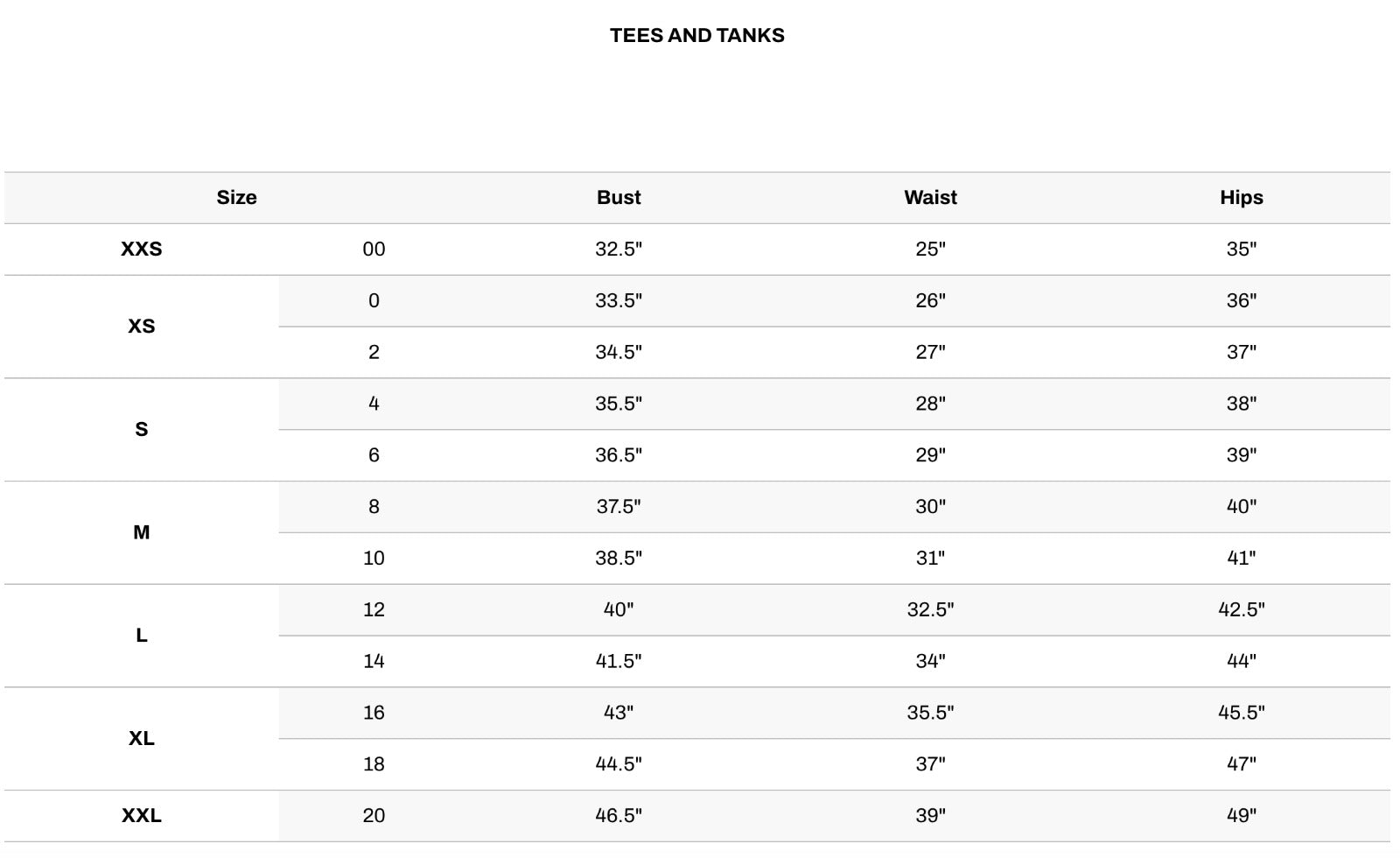Screen dimensions: 1400x858
Task: Select the 49" hips measurement
Action: [x=1241, y=816]
